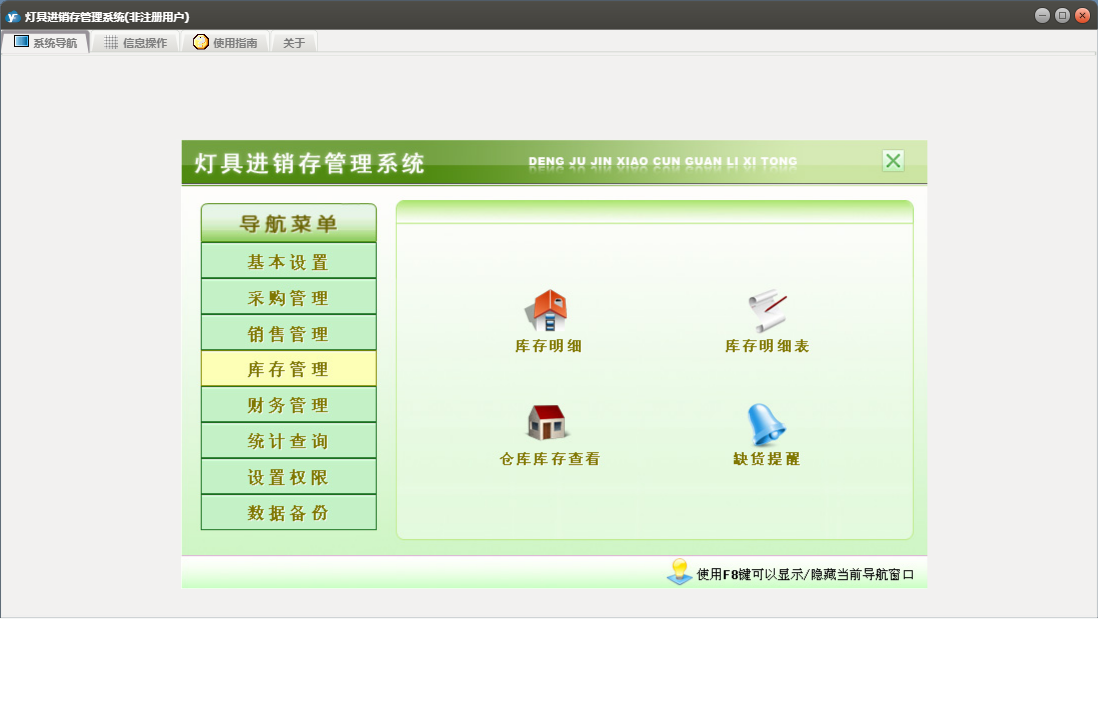Select 数据备份 in navigation menu
This screenshot has height=713, width=1098.
pyautogui.click(x=289, y=513)
